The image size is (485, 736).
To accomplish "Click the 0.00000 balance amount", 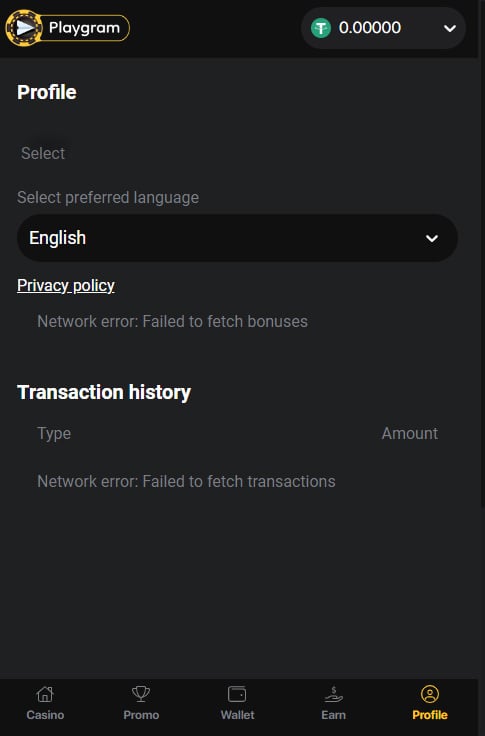I will click(370, 28).
